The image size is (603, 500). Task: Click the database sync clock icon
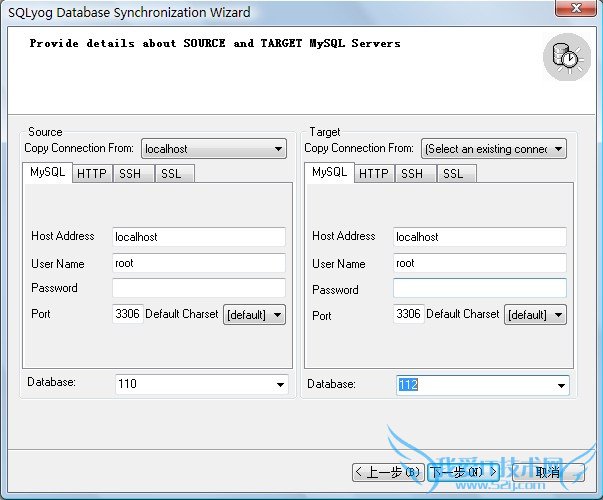click(x=566, y=57)
